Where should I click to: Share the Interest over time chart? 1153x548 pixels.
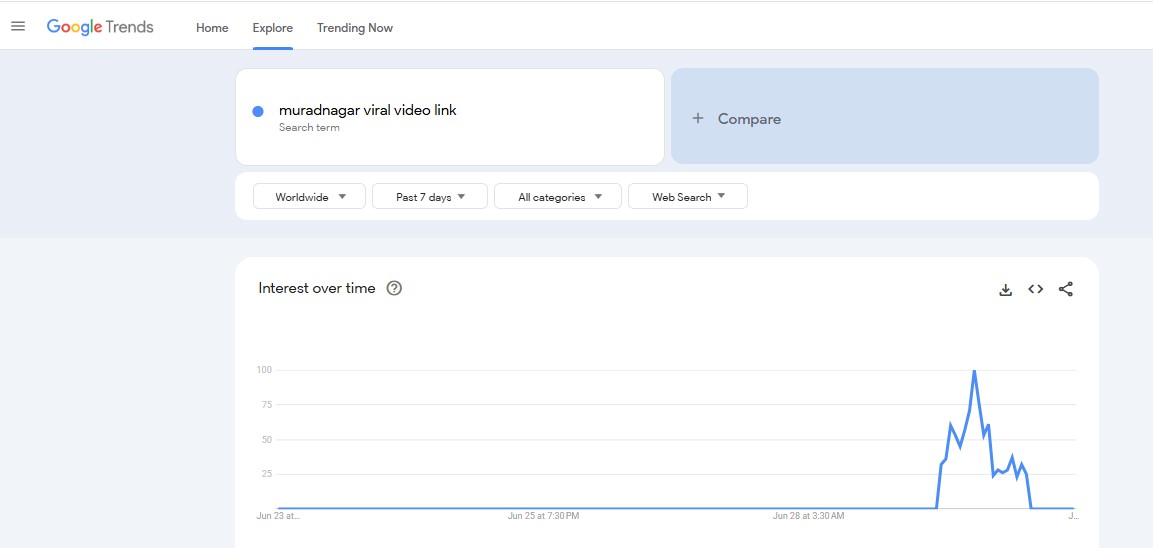point(1065,290)
